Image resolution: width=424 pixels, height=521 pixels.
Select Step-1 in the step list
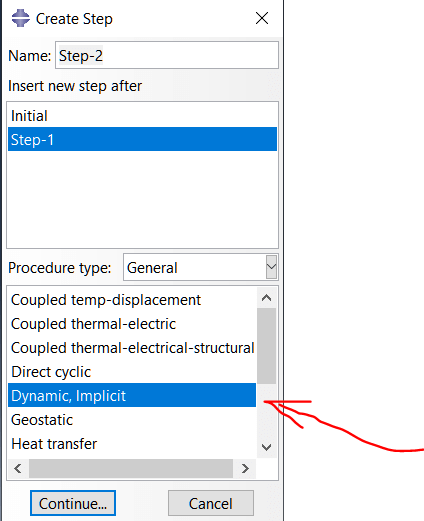(x=142, y=139)
